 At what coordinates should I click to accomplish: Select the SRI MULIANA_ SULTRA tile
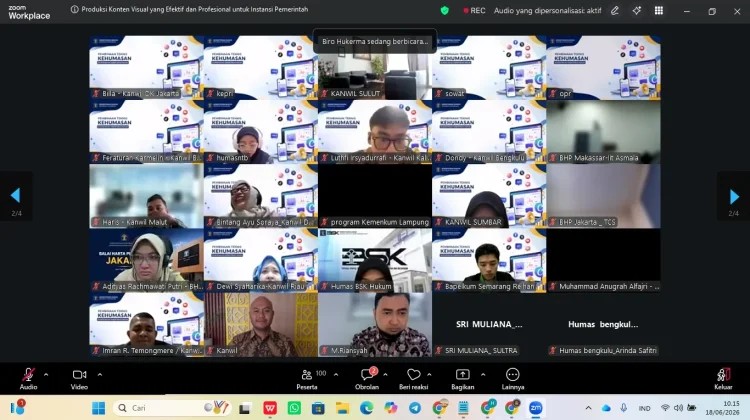tap(489, 325)
